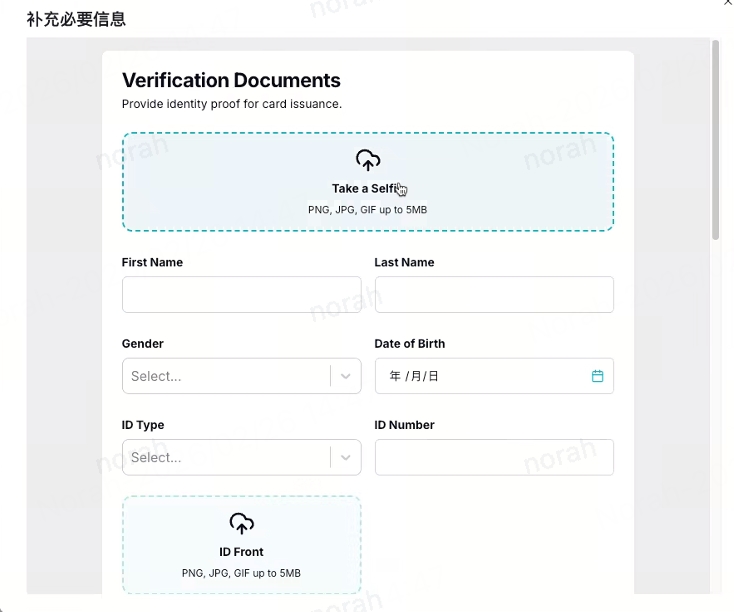The width and height of the screenshot is (734, 612).
Task: Focus the ID Number input field
Action: coord(494,457)
